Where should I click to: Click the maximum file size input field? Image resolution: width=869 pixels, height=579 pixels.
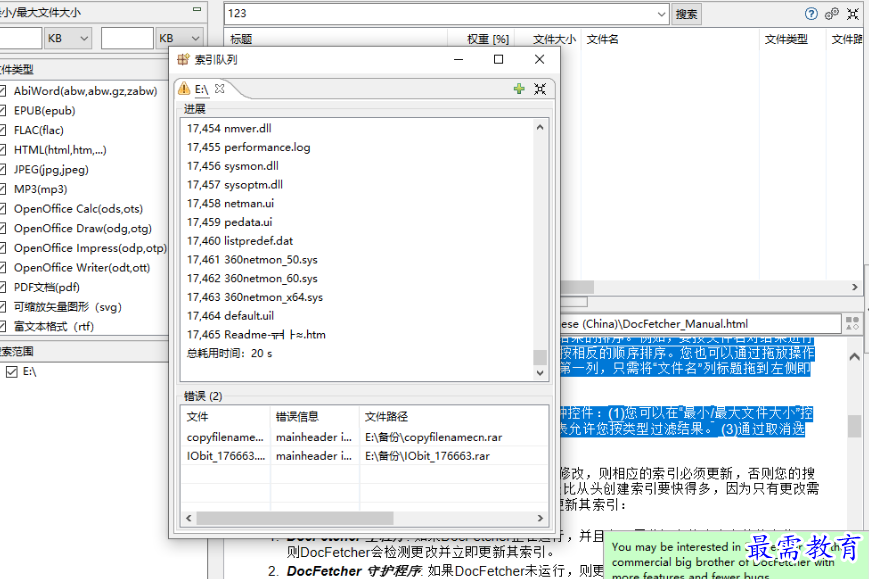click(x=127, y=38)
